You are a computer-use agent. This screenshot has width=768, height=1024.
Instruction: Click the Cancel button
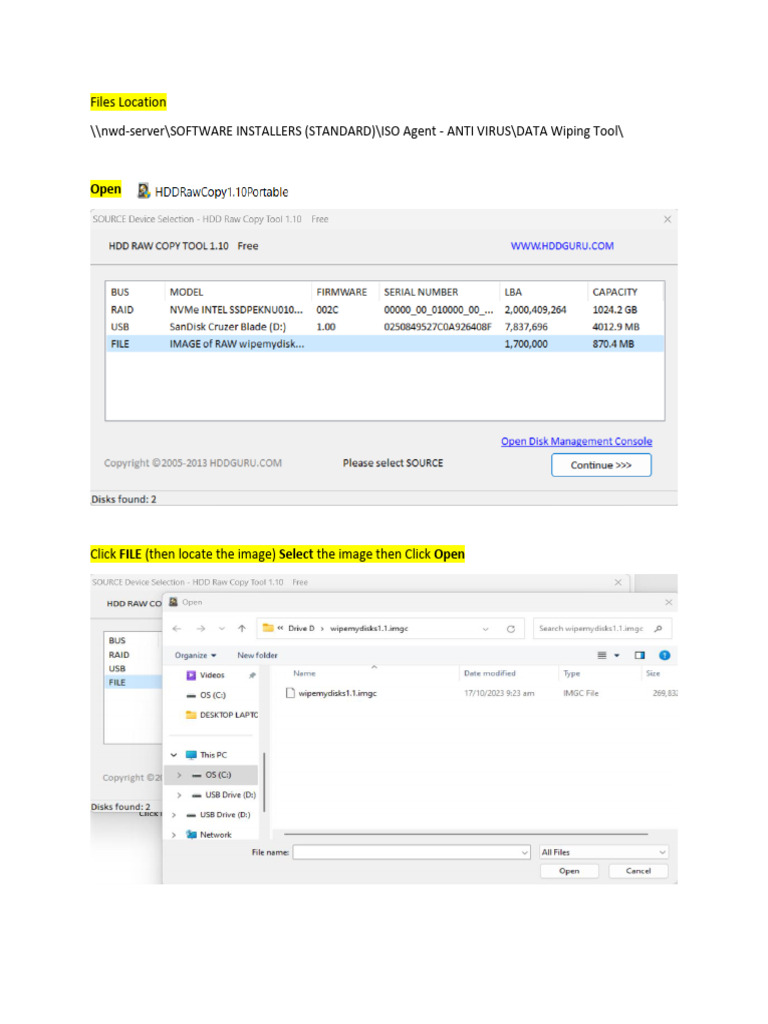pos(638,871)
